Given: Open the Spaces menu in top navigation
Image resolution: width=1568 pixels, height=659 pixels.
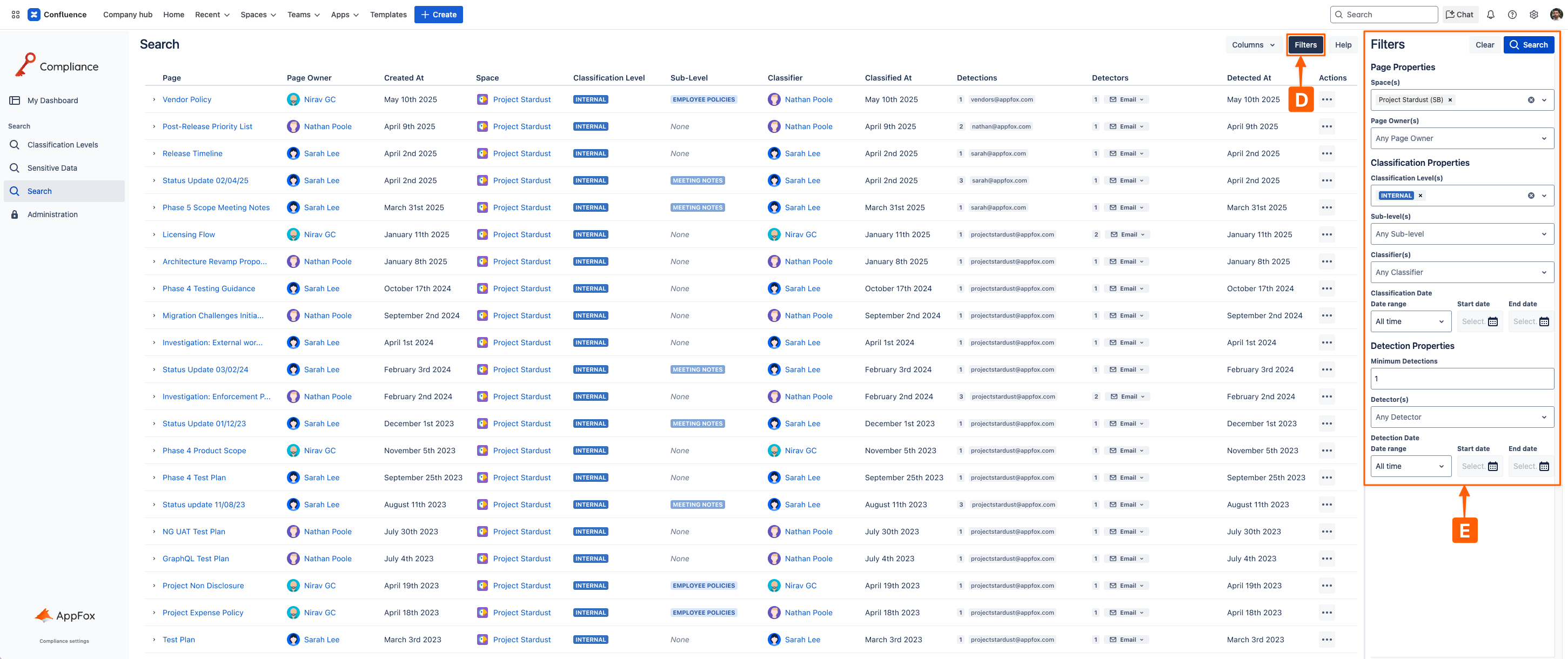Looking at the screenshot, I should pos(258,15).
